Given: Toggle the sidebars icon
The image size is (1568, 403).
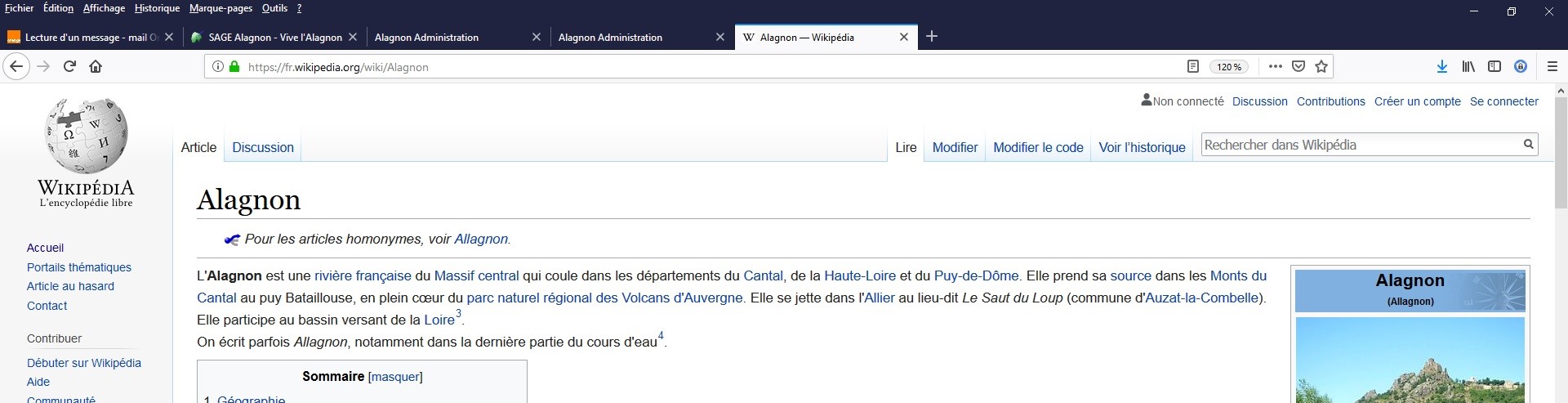Looking at the screenshot, I should (1494, 67).
